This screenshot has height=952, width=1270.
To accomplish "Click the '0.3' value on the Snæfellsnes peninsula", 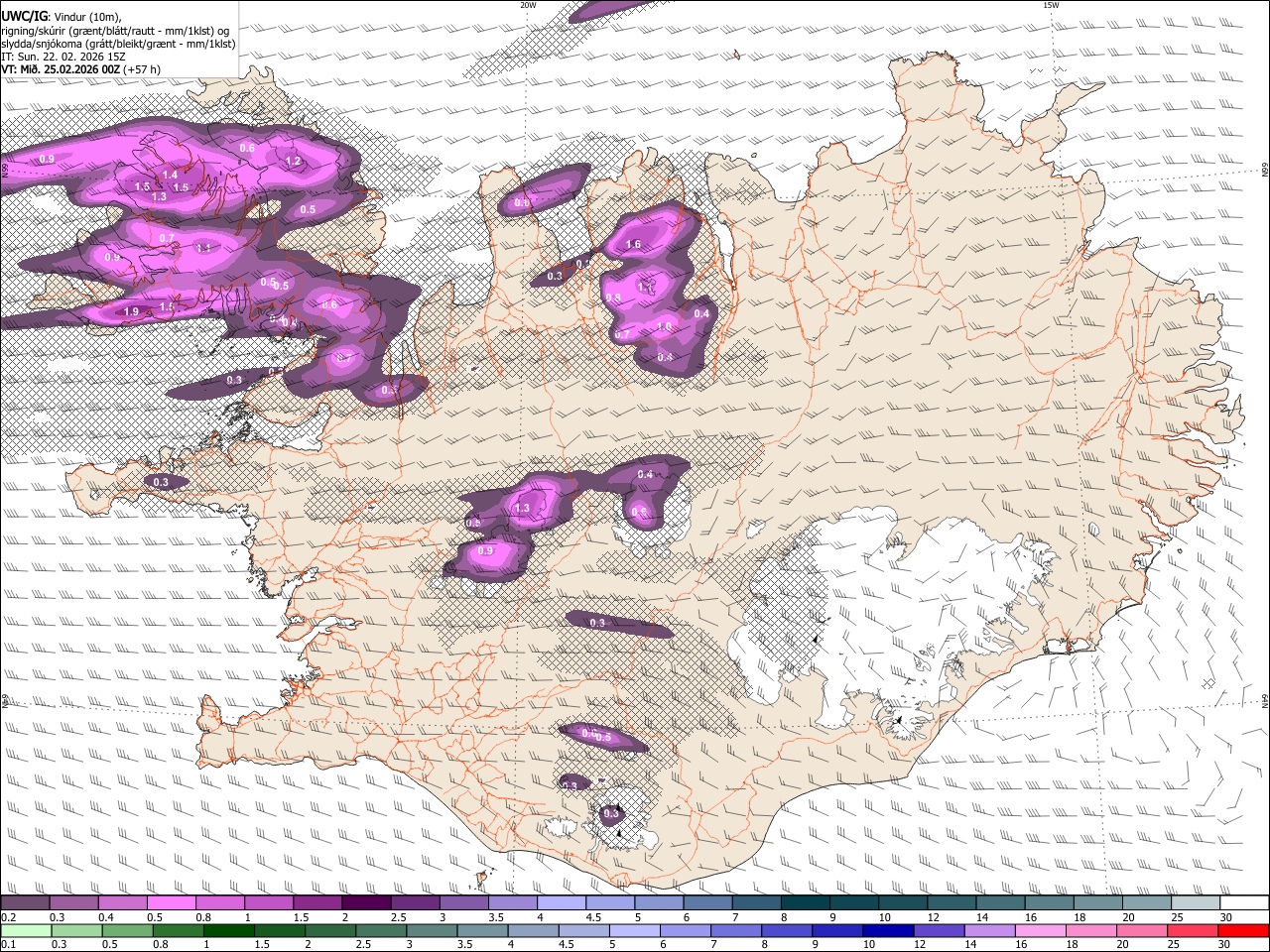I will click(161, 482).
